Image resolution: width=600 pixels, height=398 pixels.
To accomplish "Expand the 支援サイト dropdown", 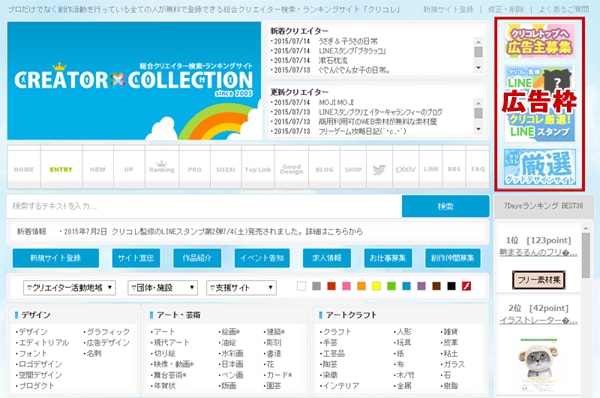I will point(241,287).
